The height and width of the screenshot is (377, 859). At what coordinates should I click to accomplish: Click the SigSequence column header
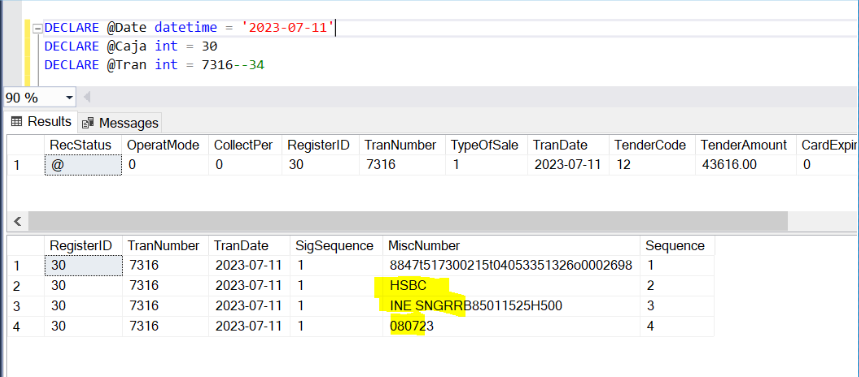point(336,245)
